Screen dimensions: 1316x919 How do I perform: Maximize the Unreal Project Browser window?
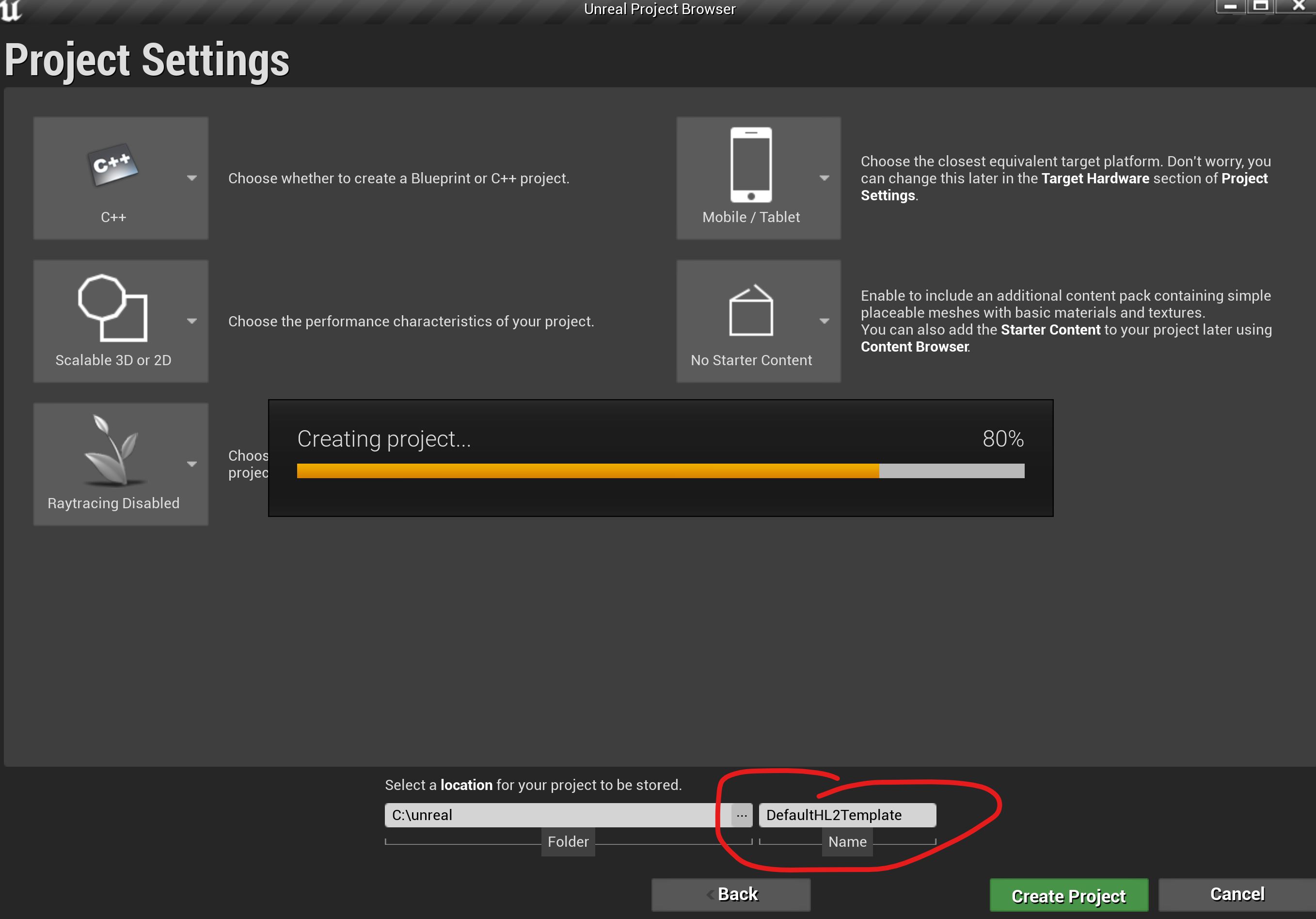(1260, 6)
